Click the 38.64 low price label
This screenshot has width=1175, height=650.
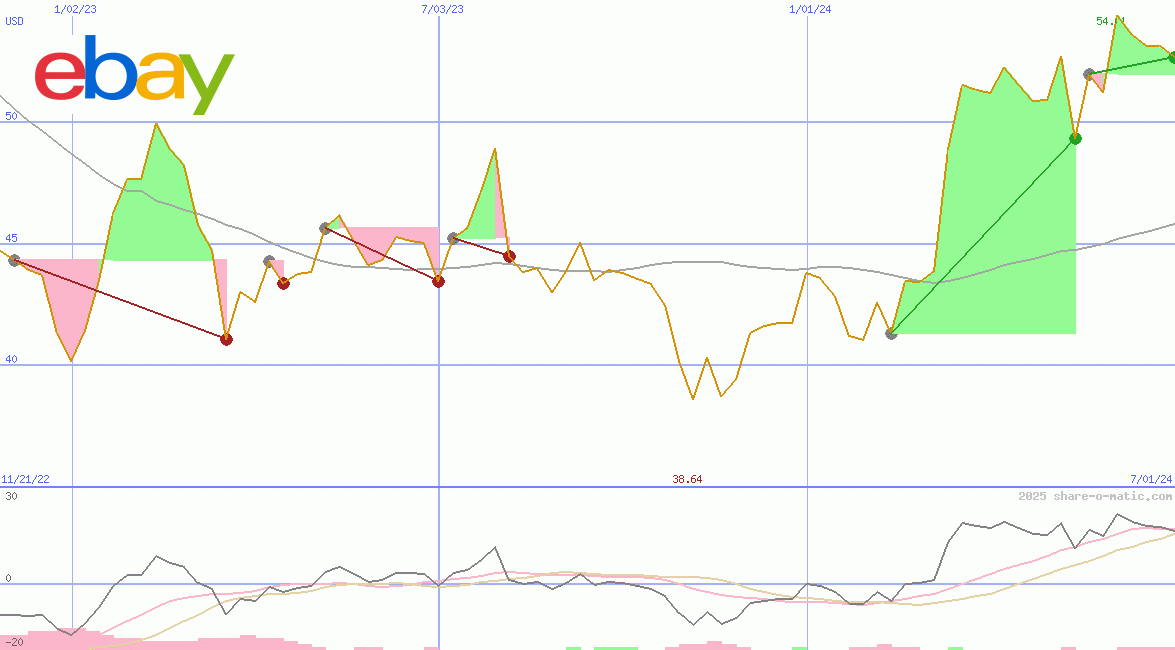click(x=687, y=479)
